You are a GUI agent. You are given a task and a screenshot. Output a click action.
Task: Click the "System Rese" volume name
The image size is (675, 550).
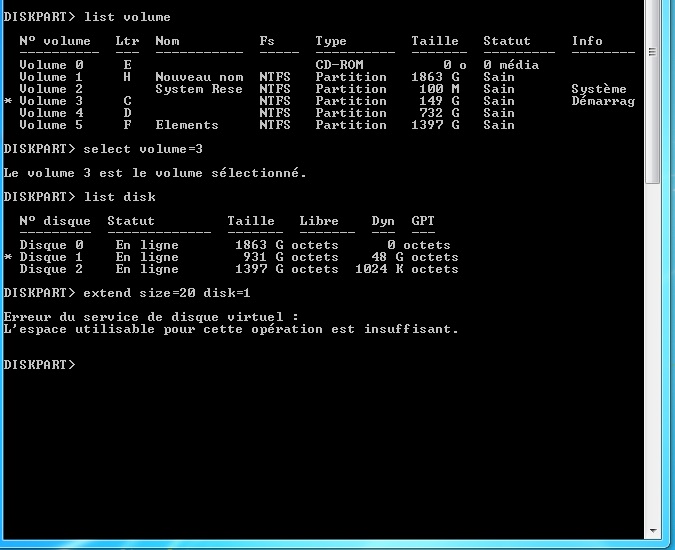[199, 89]
